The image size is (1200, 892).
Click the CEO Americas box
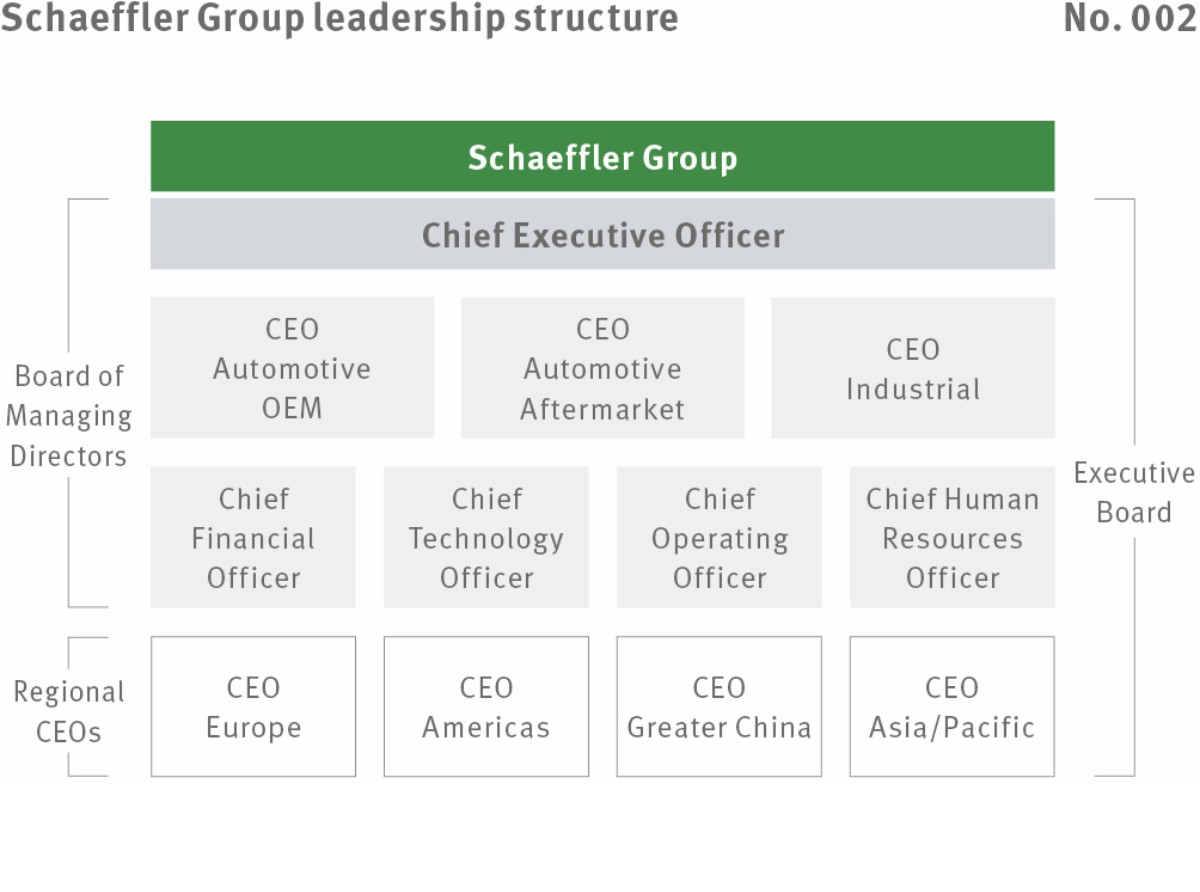pyautogui.click(x=486, y=707)
